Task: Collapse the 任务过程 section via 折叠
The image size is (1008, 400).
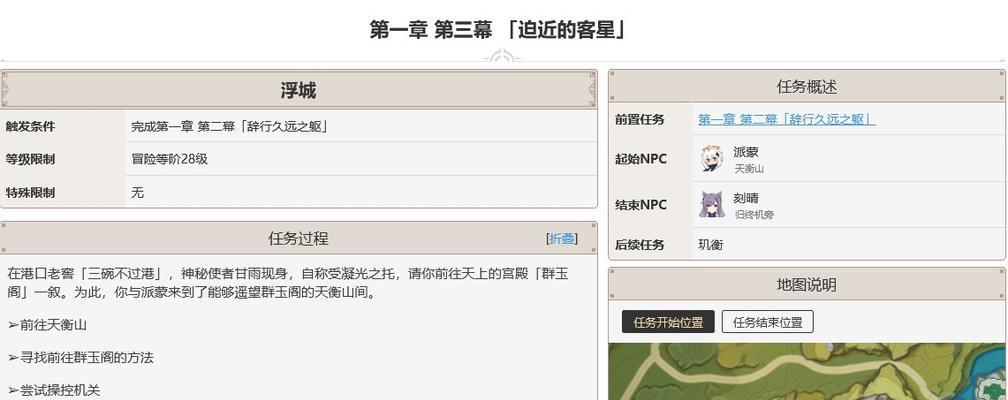Action: click(x=562, y=239)
